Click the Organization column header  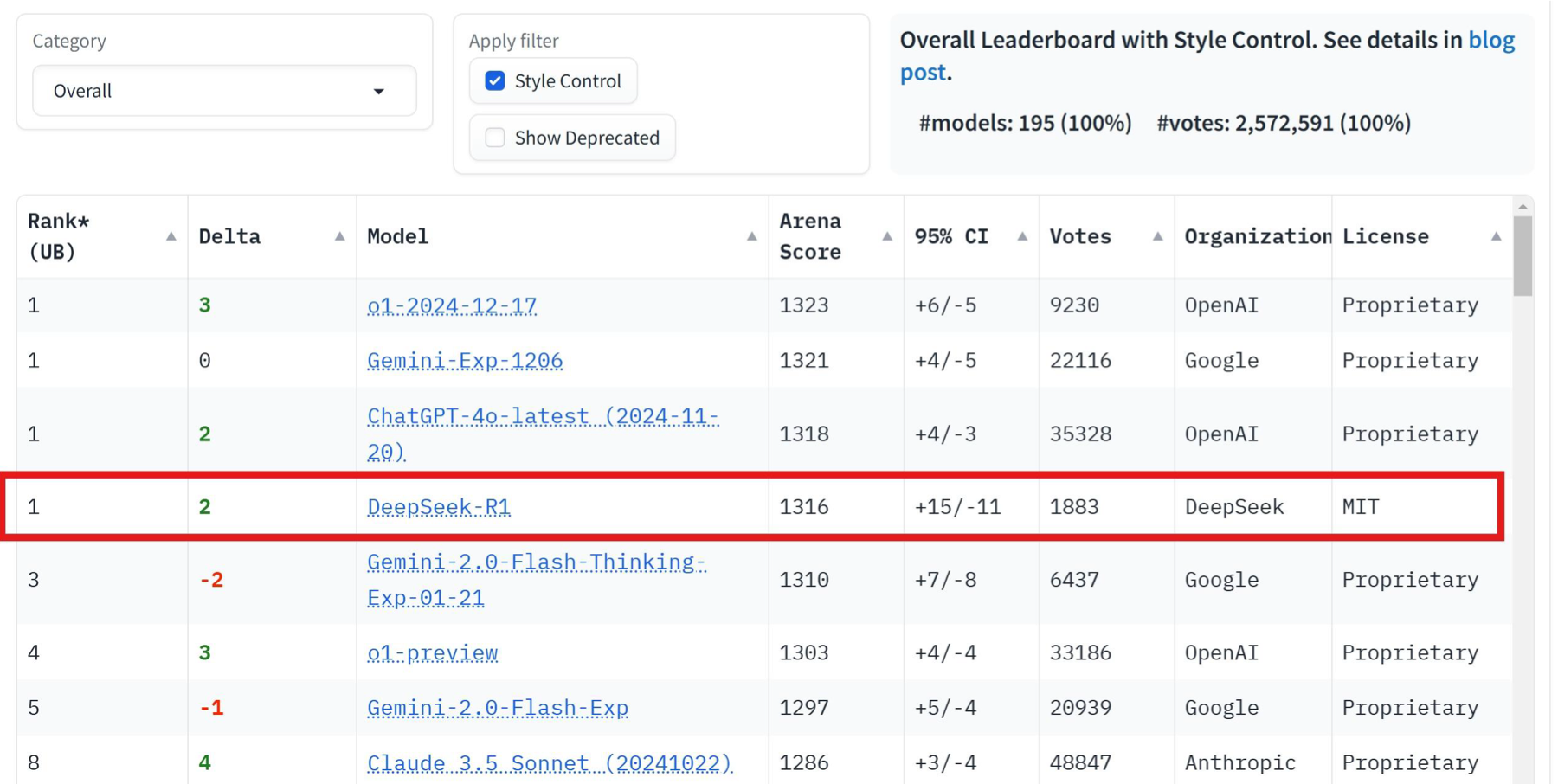coord(1257,236)
